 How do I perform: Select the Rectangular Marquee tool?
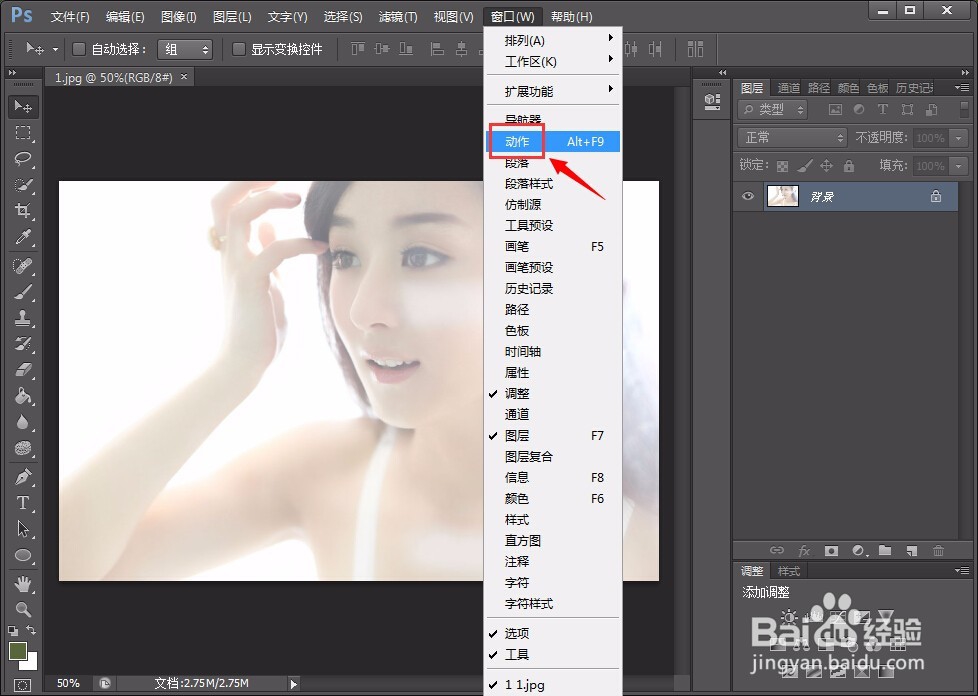point(23,133)
